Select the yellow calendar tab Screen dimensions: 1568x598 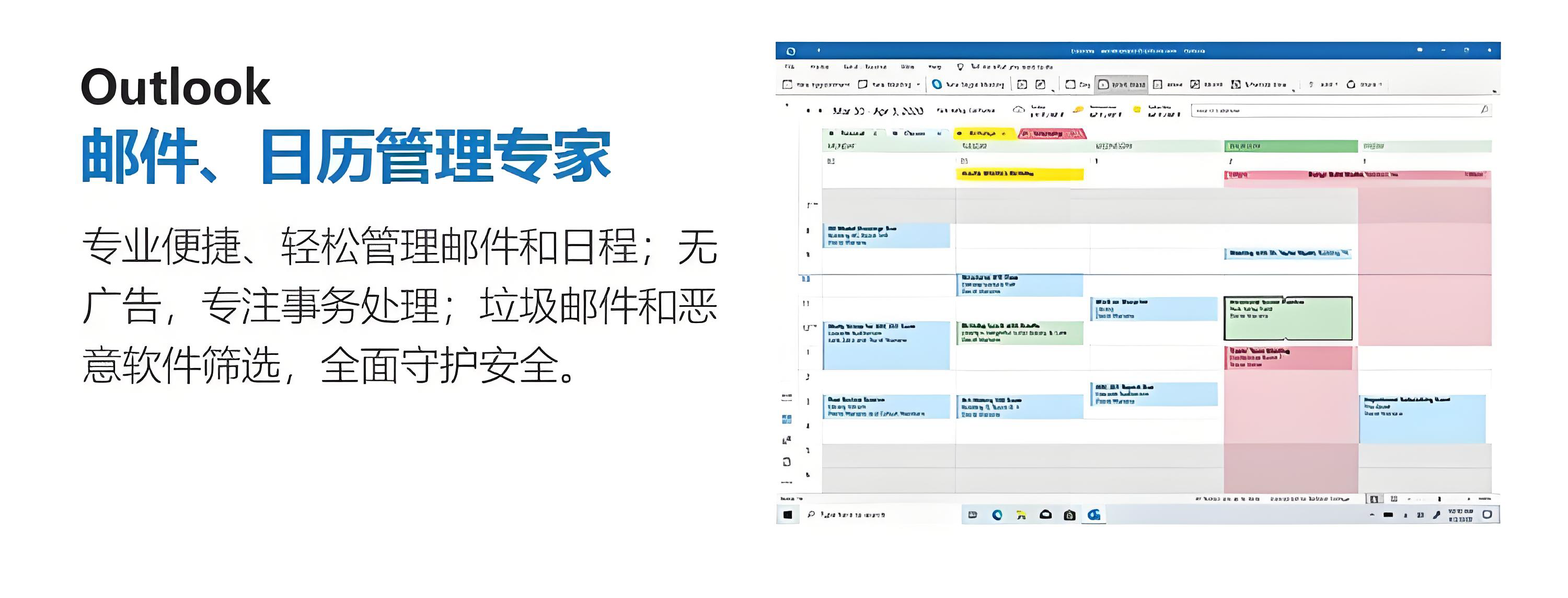[983, 133]
